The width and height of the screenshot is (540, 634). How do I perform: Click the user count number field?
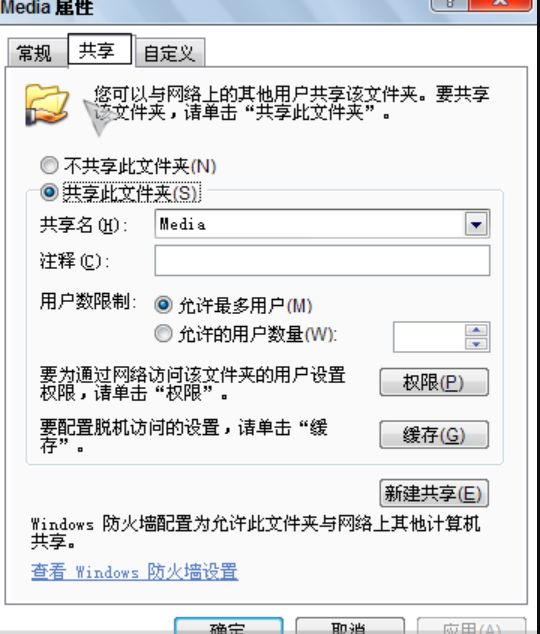coord(429,337)
